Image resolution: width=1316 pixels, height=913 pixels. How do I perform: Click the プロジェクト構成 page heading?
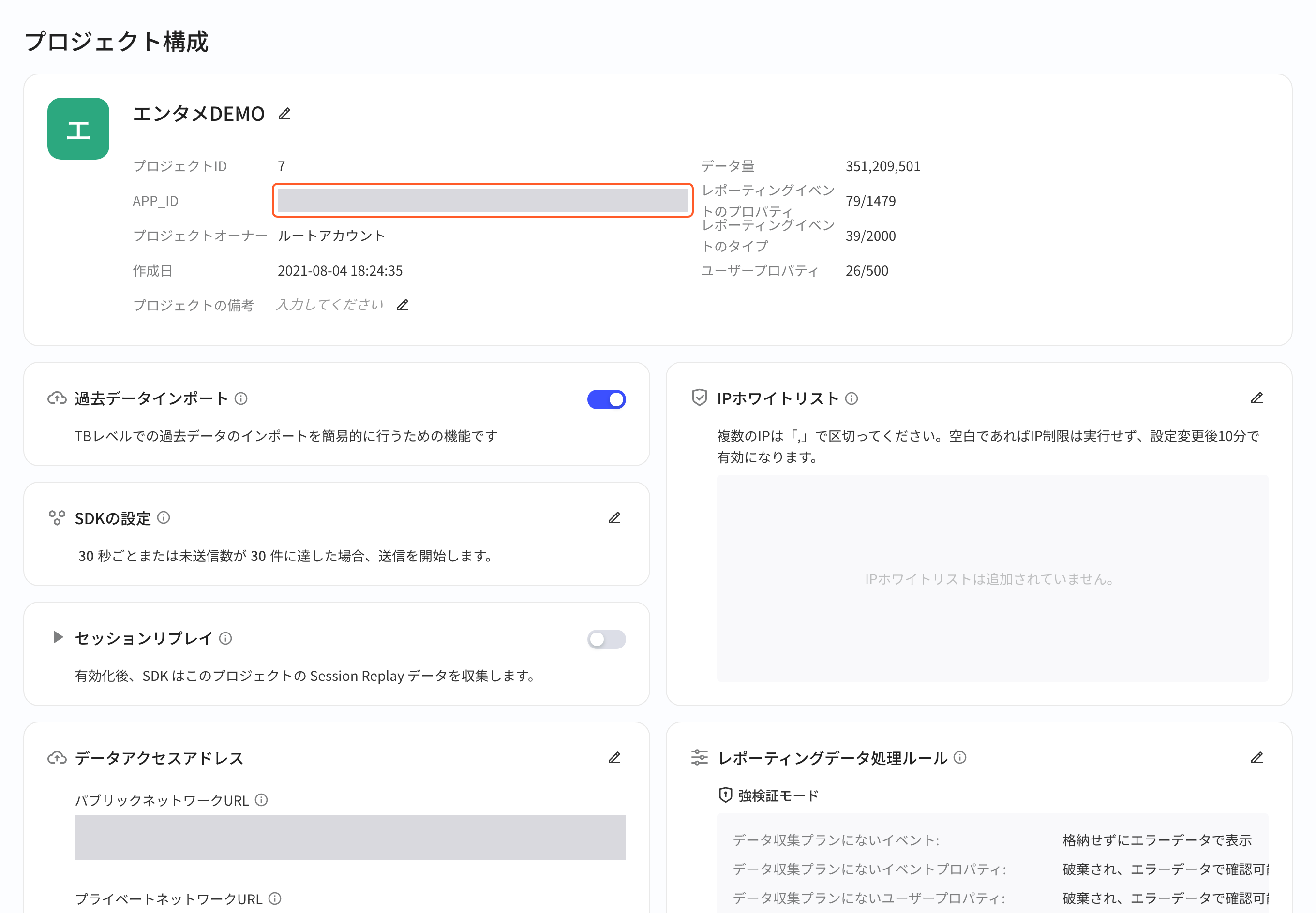point(117,42)
